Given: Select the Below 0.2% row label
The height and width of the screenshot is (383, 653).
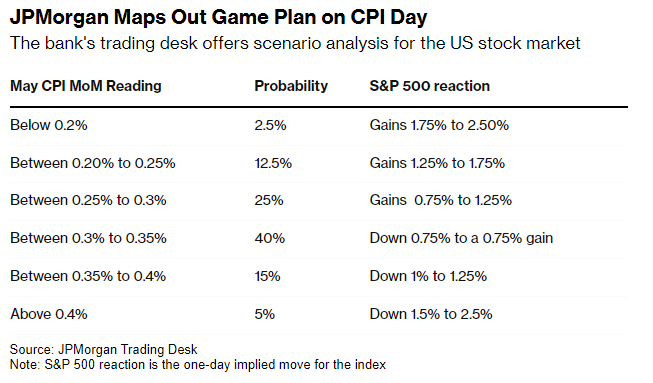Looking at the screenshot, I should (49, 125).
